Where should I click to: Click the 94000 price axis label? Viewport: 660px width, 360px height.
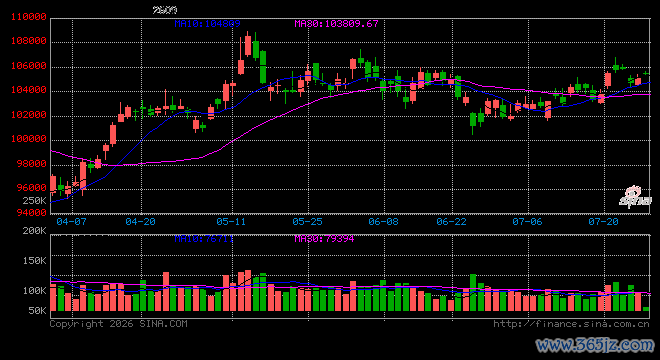pos(32,213)
